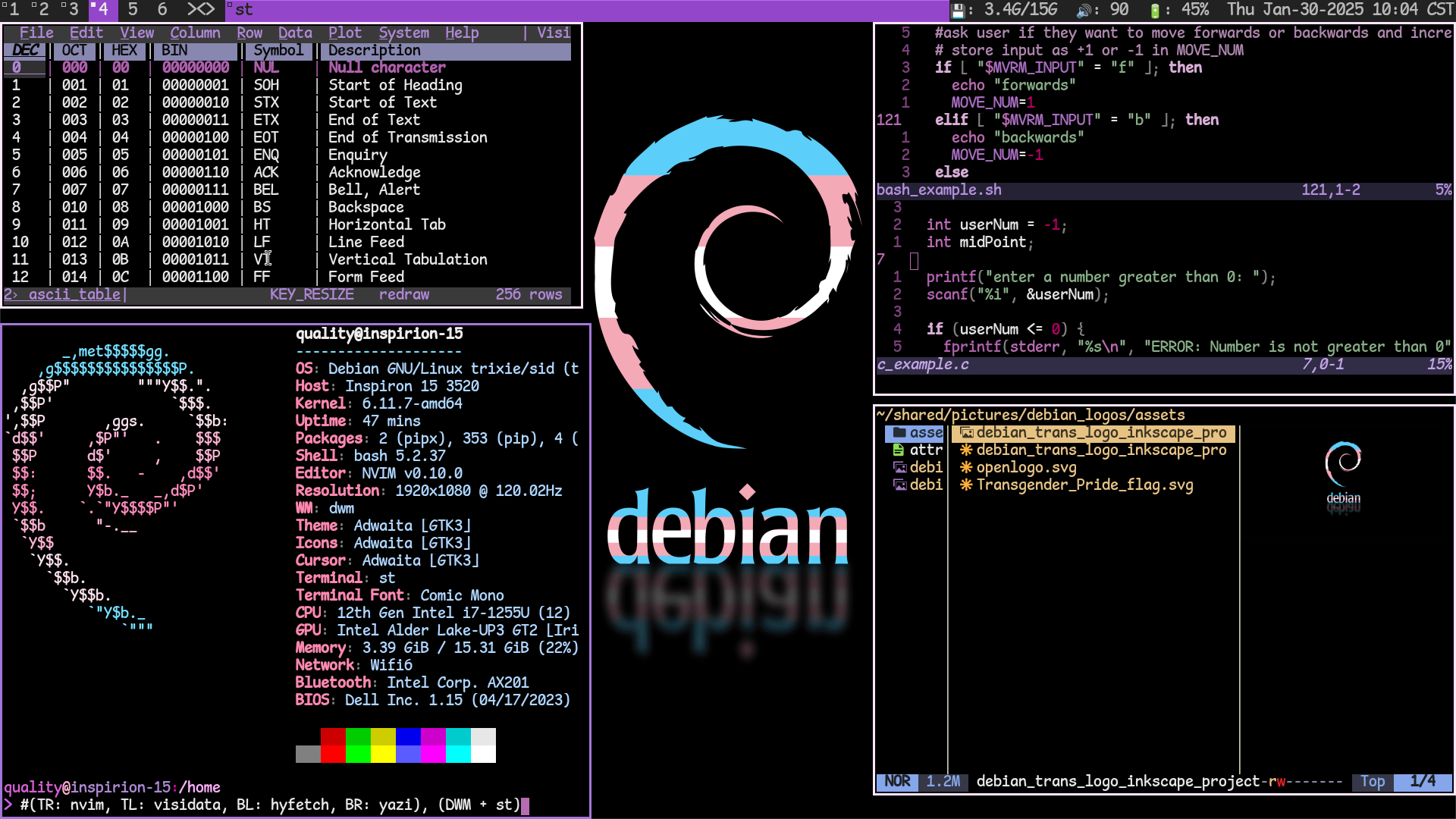Select the BIN column header
This screenshot has width=1456, height=819.
[196, 50]
